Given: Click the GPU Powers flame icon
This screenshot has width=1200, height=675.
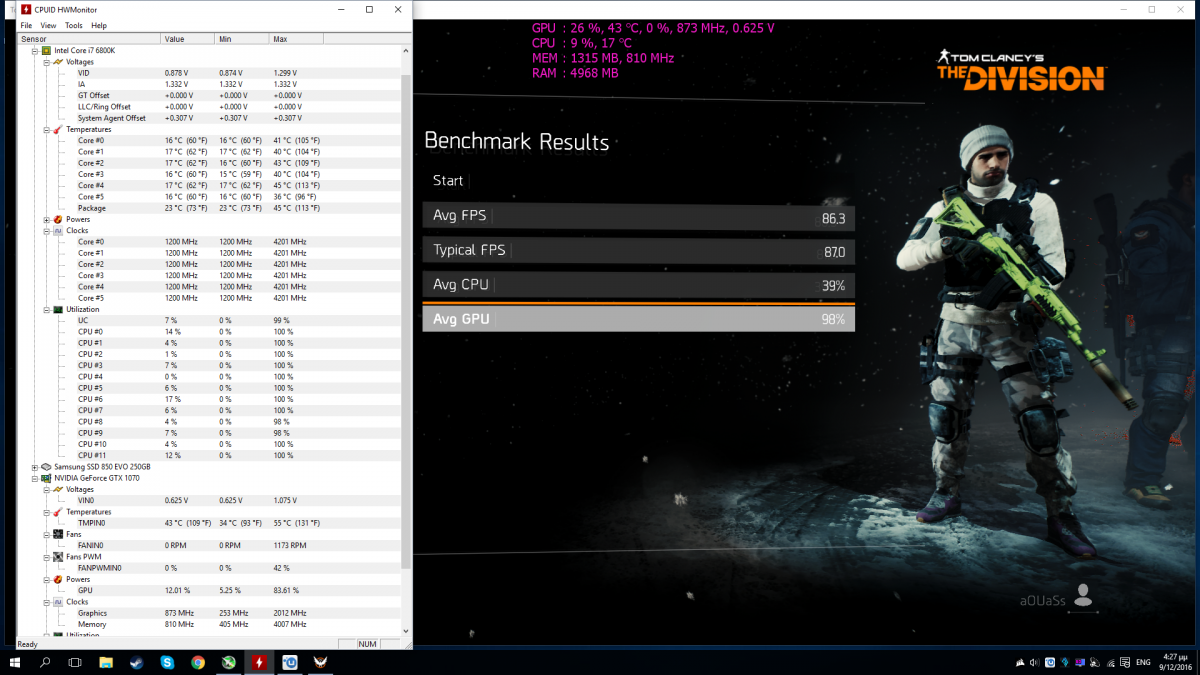Looking at the screenshot, I should pyautogui.click(x=57, y=579).
